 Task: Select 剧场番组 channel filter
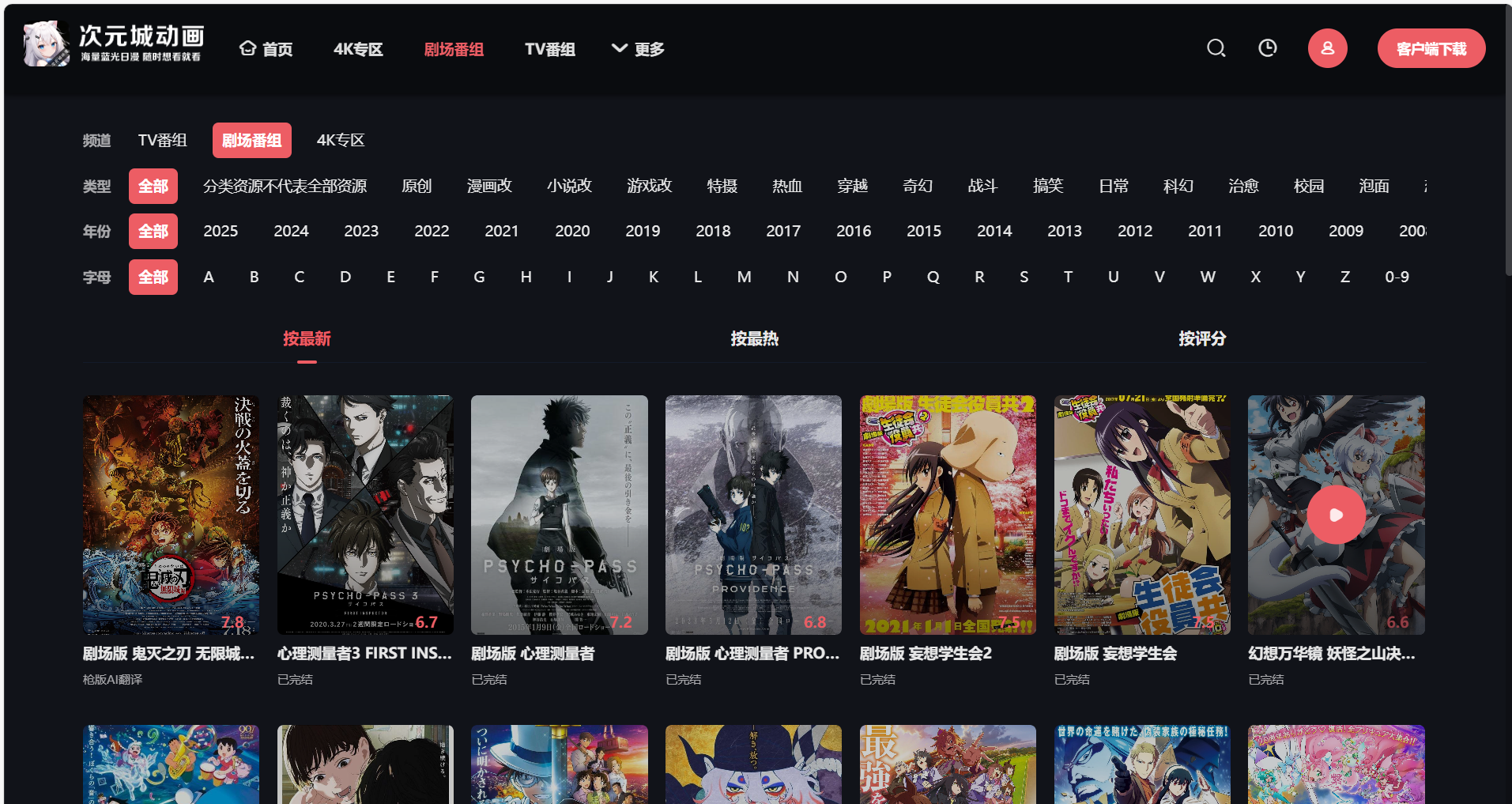252,140
